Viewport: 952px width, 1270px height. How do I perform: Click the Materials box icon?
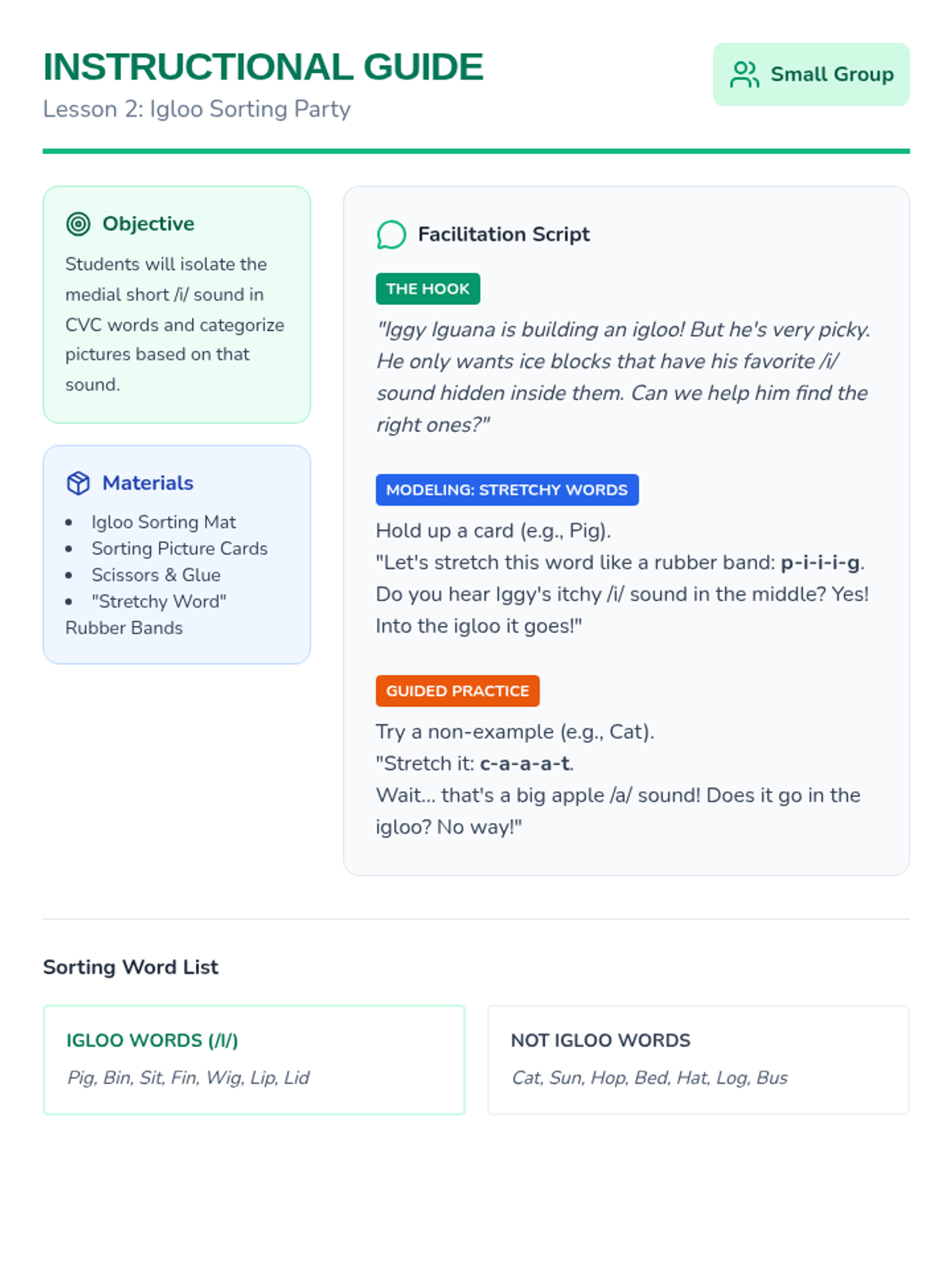tap(78, 483)
